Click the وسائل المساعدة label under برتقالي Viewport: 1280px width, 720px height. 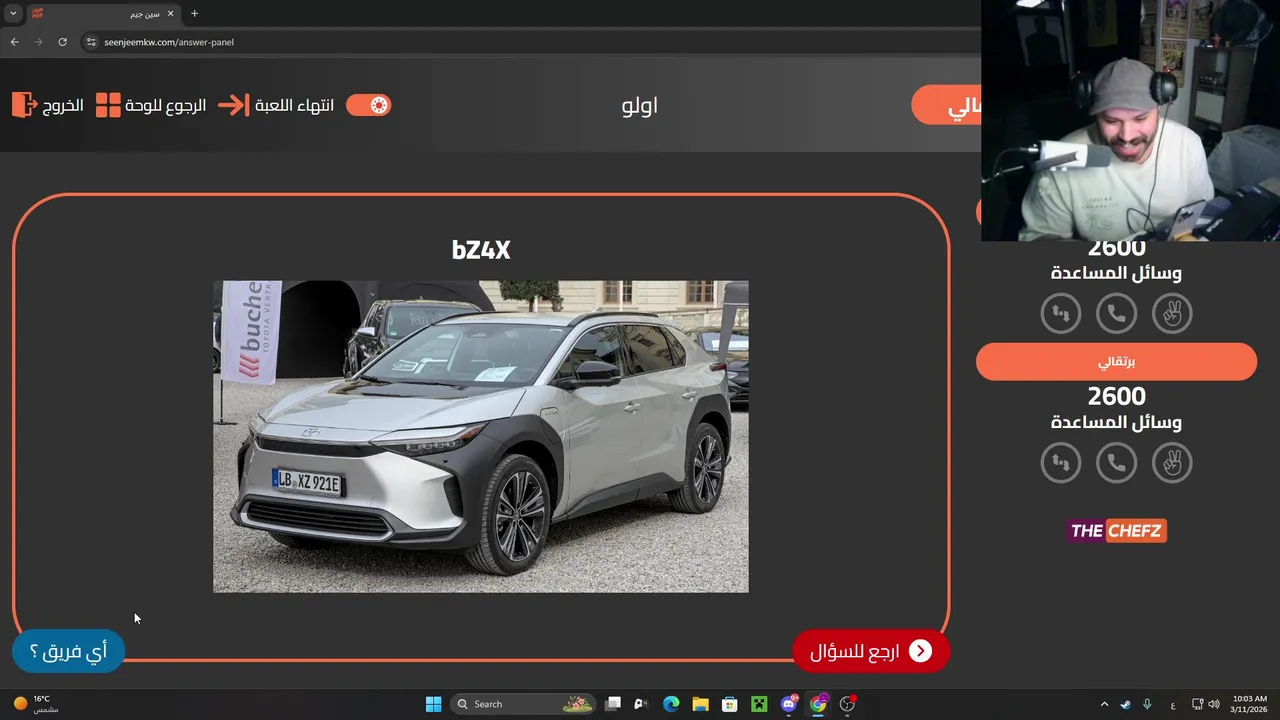(x=1116, y=422)
